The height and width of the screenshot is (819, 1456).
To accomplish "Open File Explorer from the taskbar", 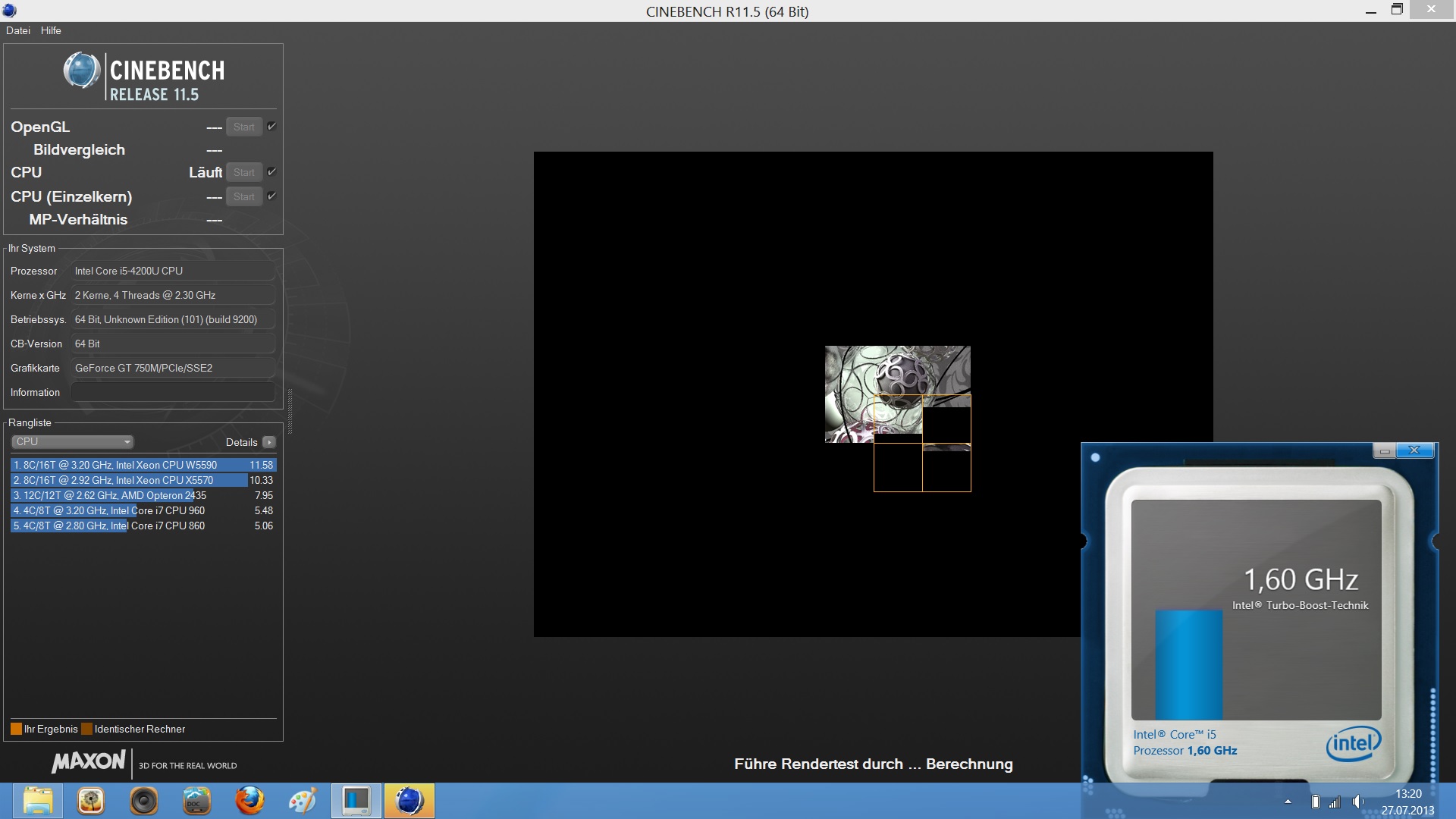I will [x=37, y=801].
